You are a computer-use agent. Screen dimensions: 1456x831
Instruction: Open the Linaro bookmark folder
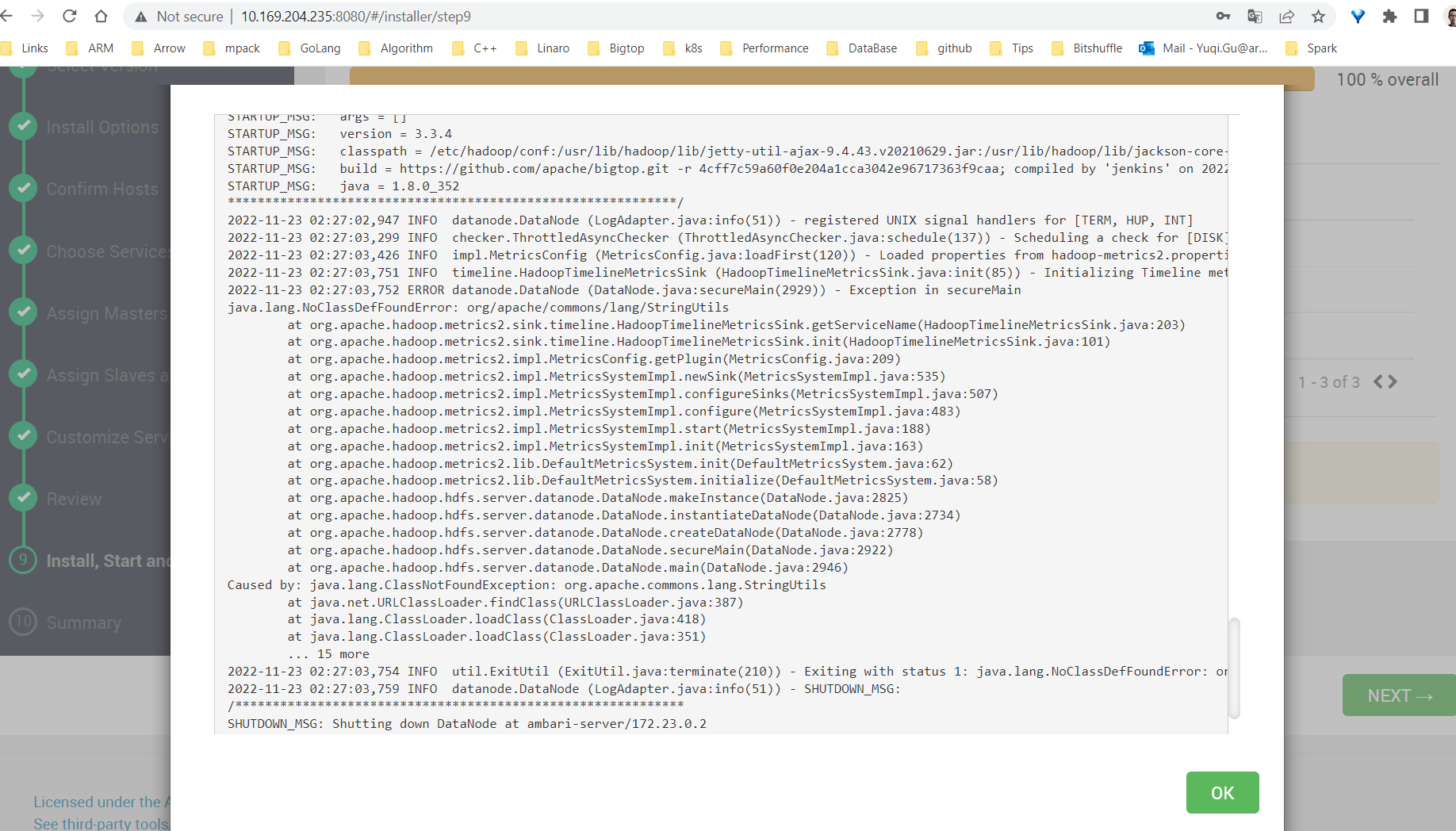pos(542,48)
